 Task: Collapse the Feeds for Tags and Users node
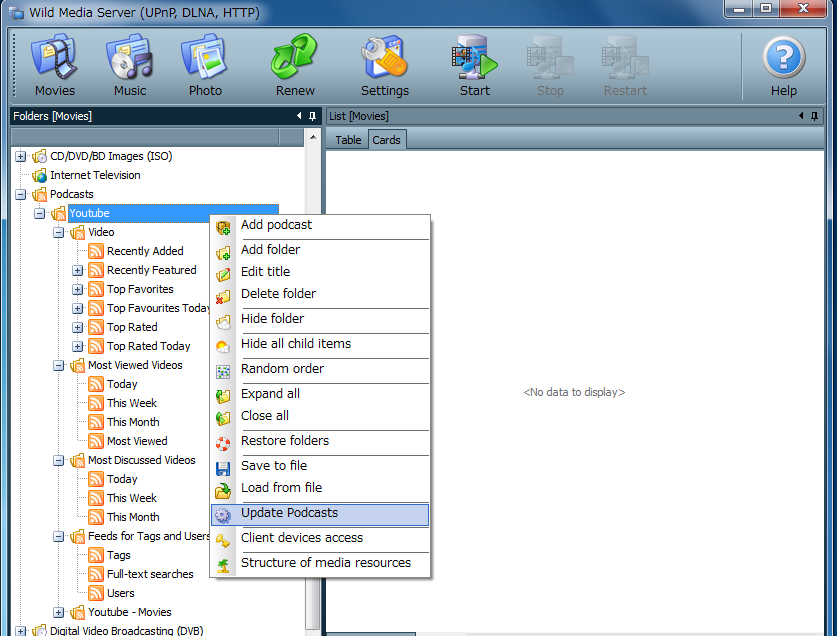[x=59, y=537]
